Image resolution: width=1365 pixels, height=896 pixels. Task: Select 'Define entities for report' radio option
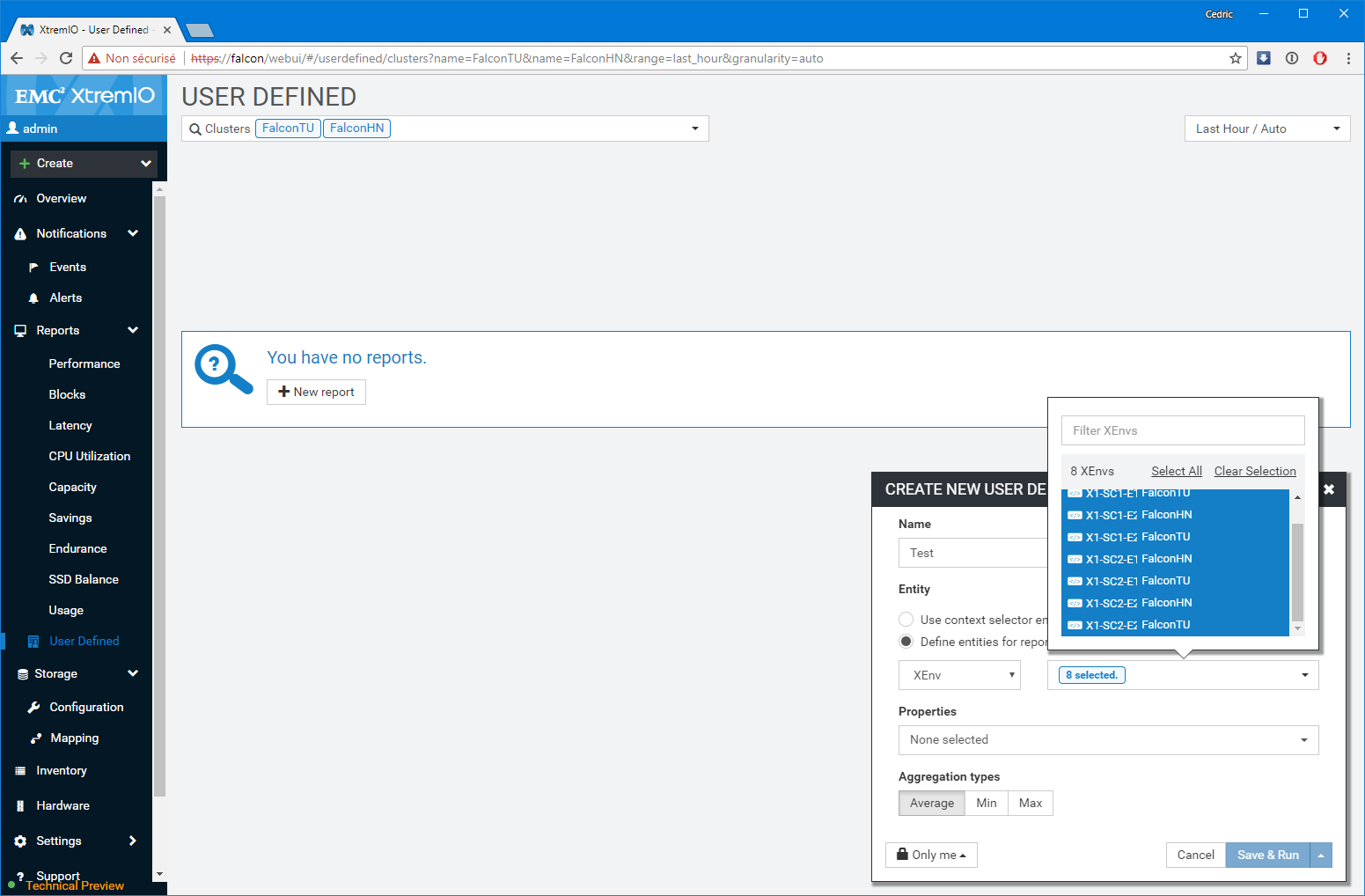coord(906,642)
